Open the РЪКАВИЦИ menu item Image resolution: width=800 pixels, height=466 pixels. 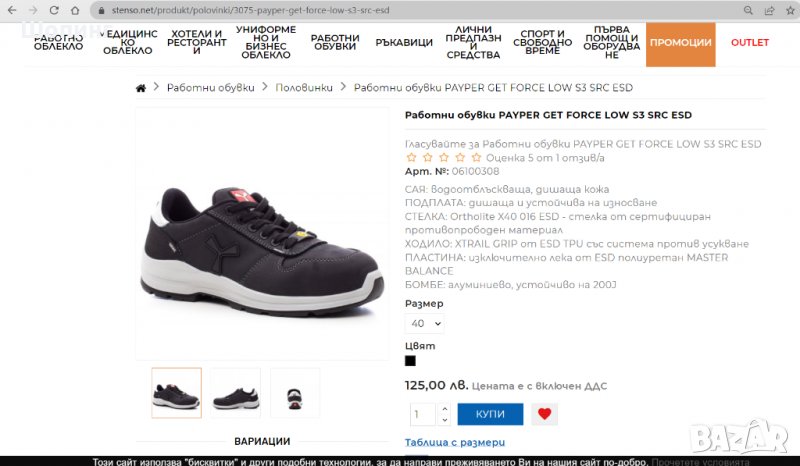coord(404,42)
